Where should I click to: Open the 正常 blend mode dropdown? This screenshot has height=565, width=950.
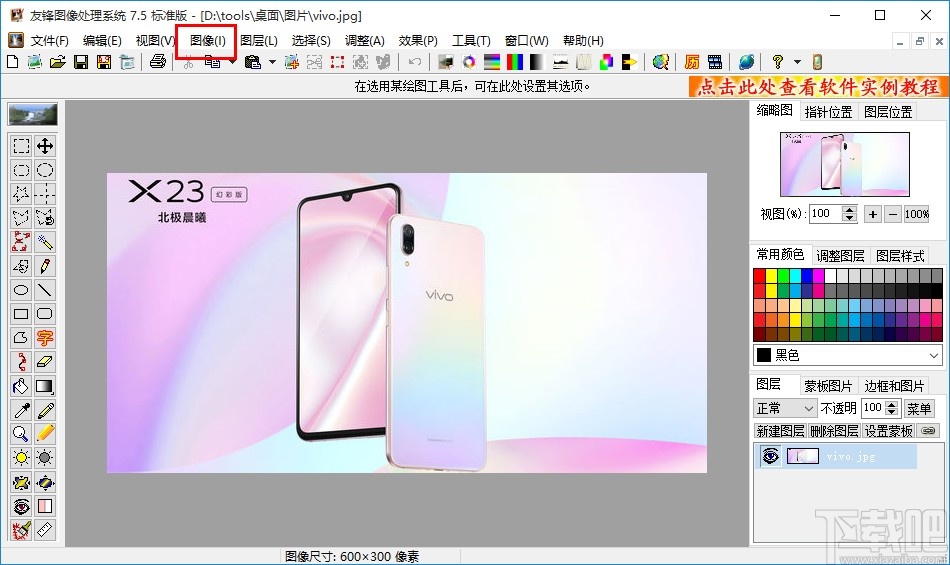[x=808, y=409]
